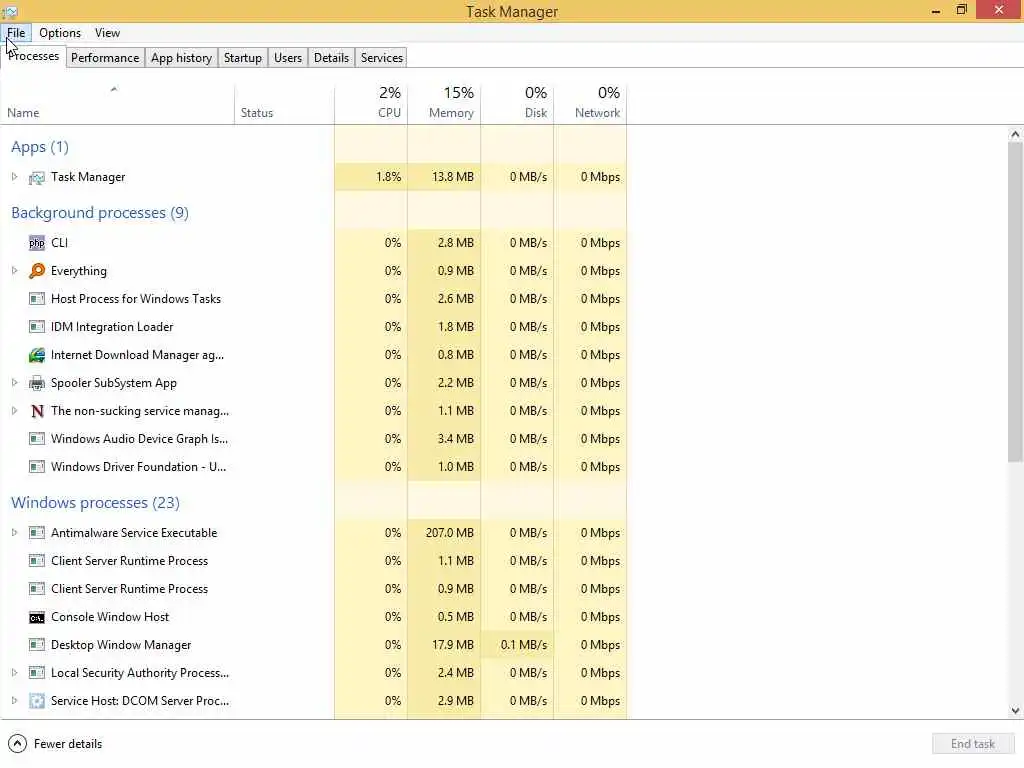
Task: Click Service Host DCOM gear icon
Action: click(x=37, y=701)
